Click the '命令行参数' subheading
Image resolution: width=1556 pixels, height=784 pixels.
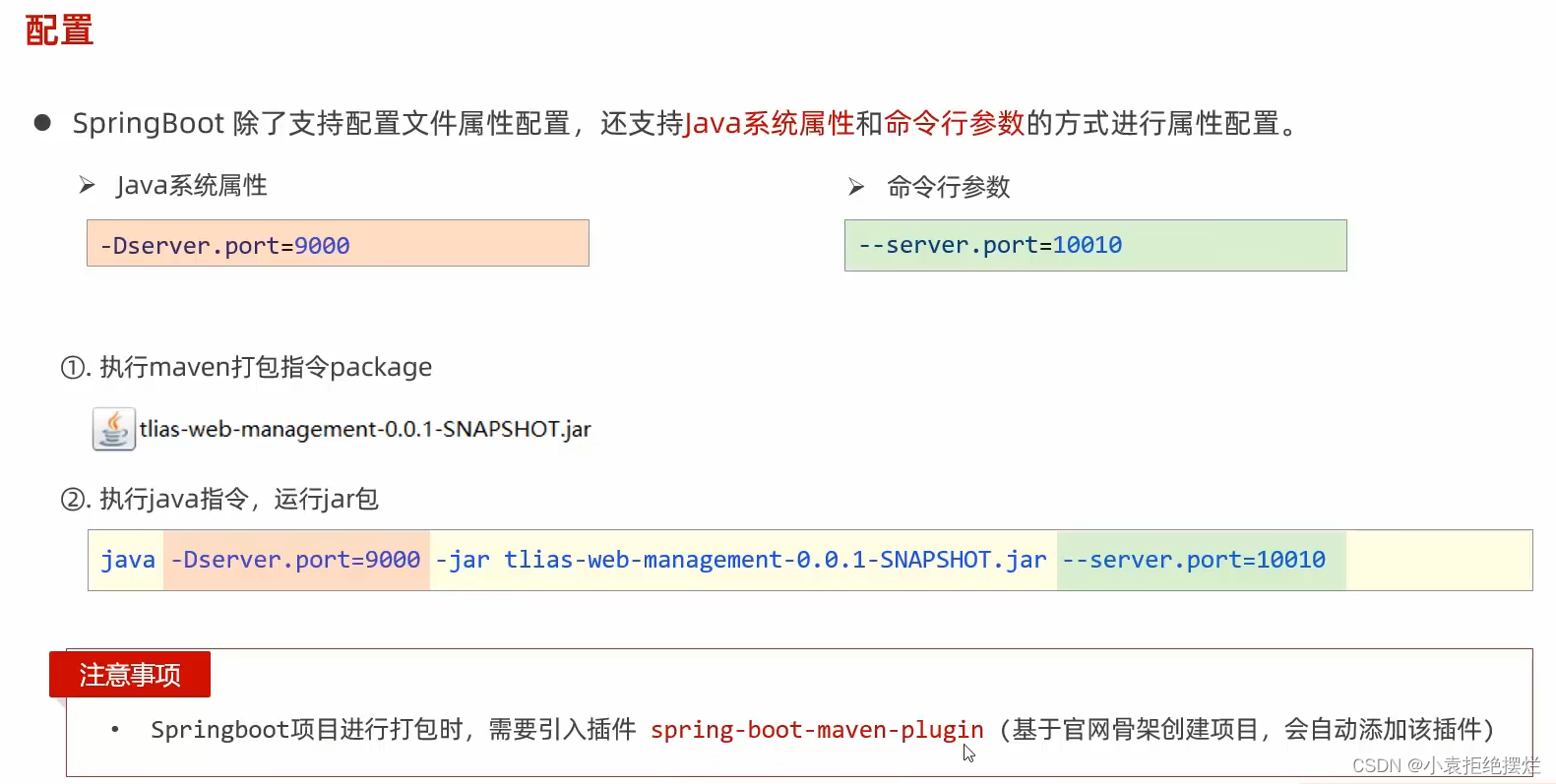pos(949,187)
